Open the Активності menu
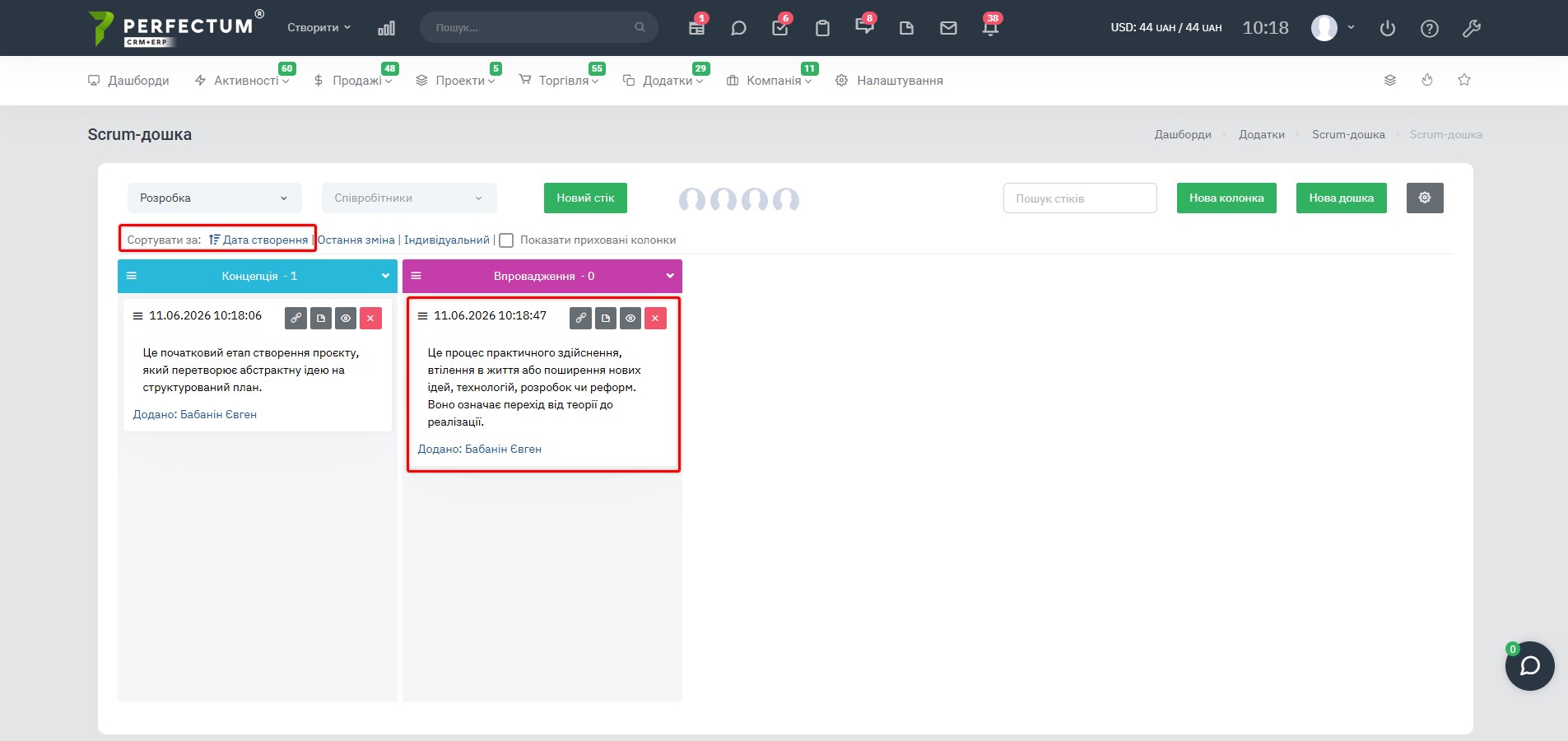The height and width of the screenshot is (741, 1568). coord(242,80)
